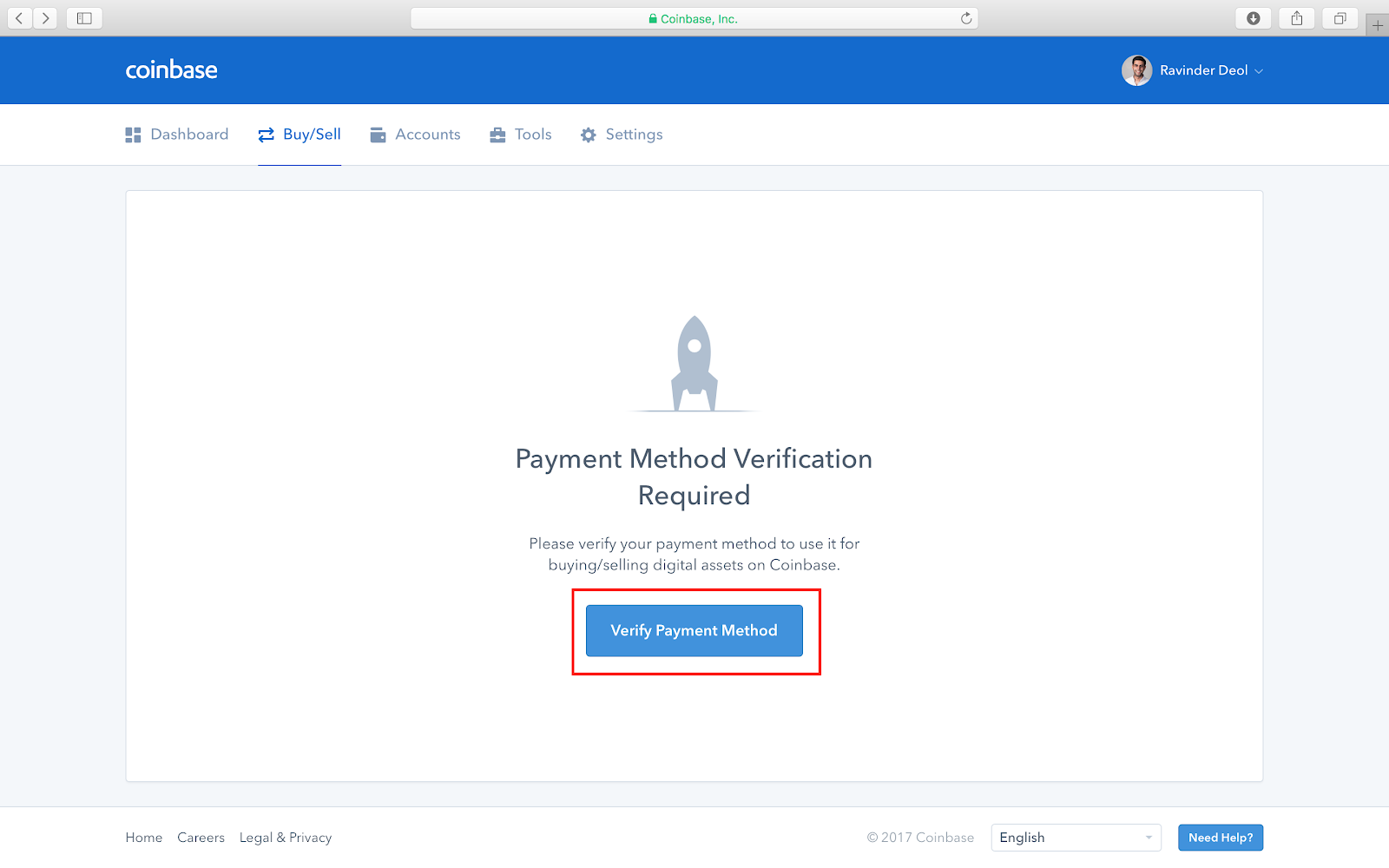Screen dimensions: 1389x868
Task: Go forward with the Safari forward arrow
Action: point(46,18)
